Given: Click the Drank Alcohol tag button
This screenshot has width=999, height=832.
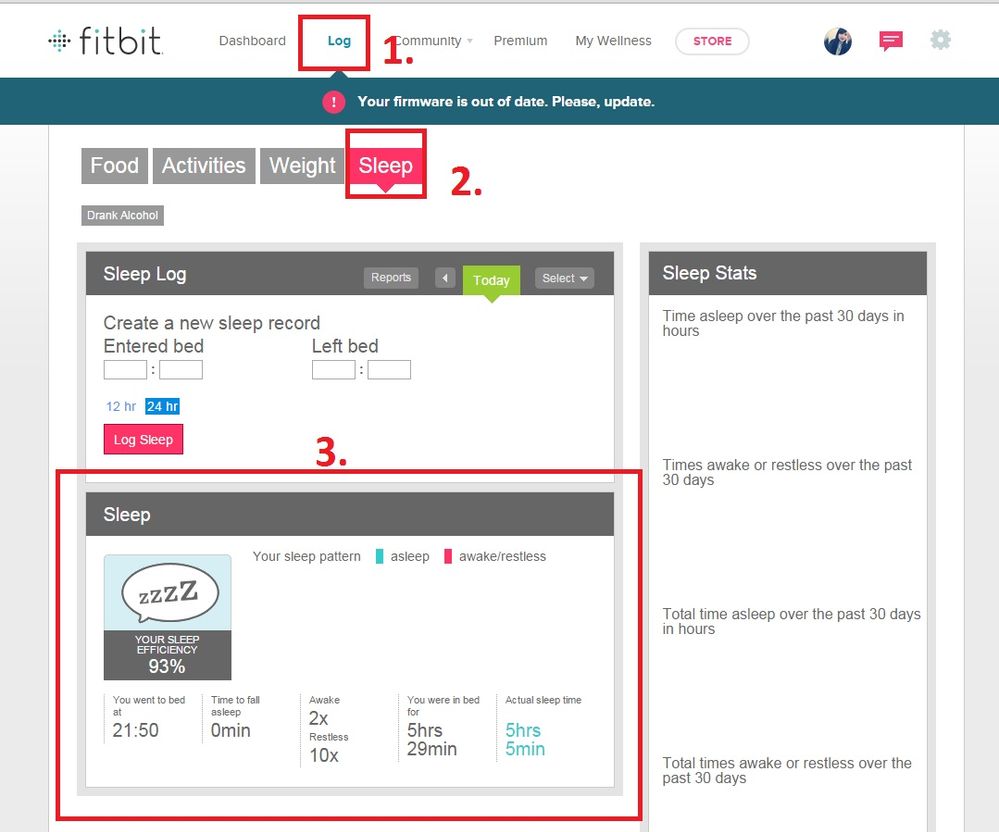Looking at the screenshot, I should pos(122,215).
